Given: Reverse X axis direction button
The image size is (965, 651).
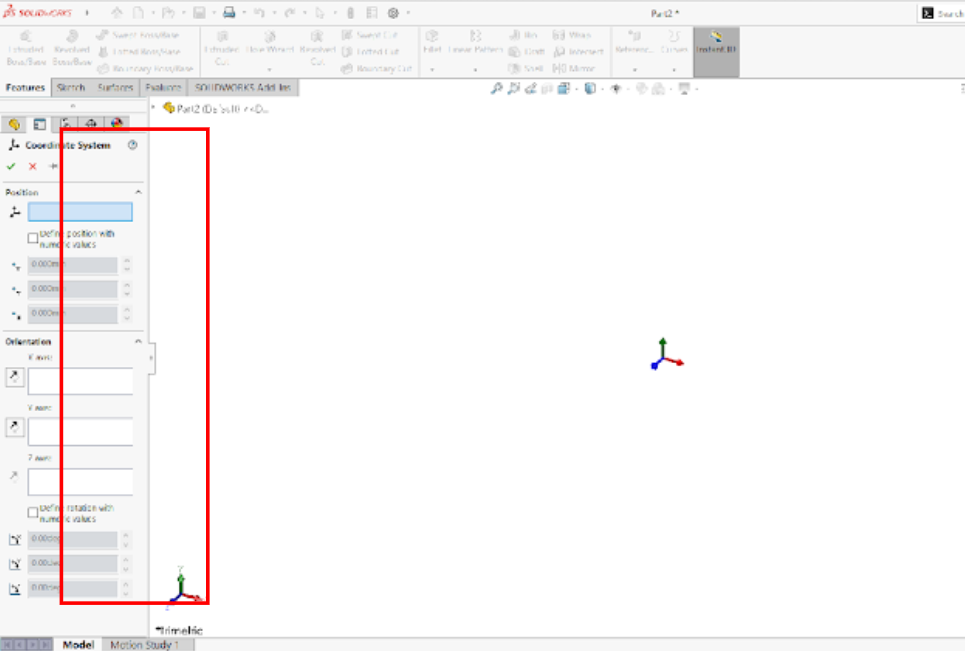Looking at the screenshot, I should pyautogui.click(x=15, y=377).
